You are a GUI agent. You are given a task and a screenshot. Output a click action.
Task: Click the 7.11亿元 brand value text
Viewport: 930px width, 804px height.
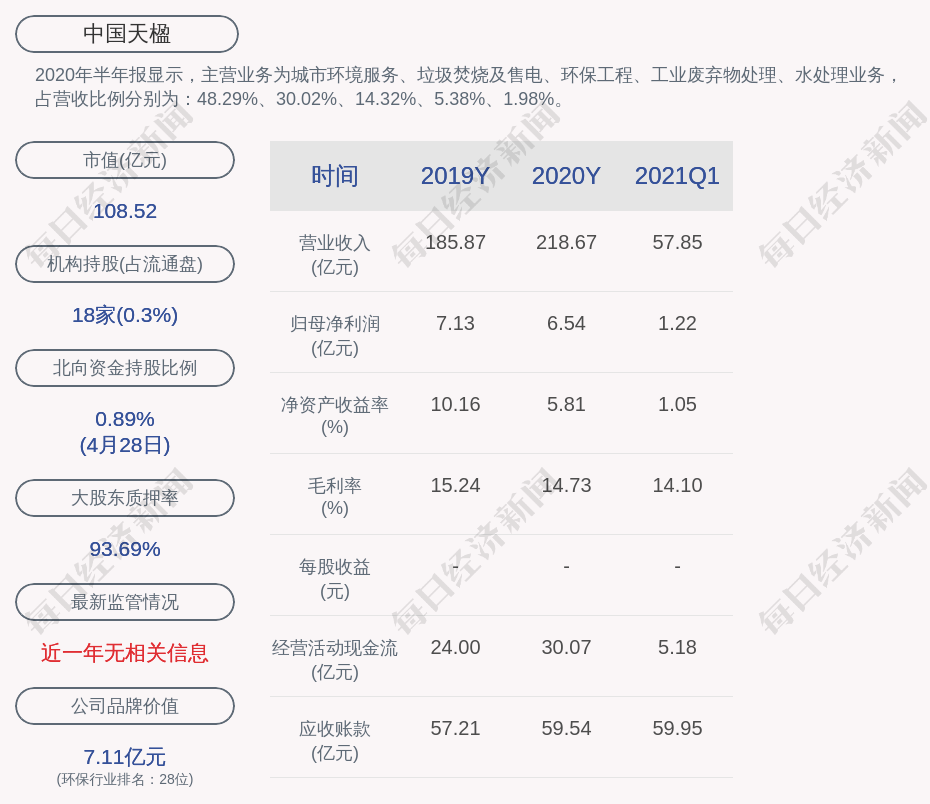pos(125,757)
